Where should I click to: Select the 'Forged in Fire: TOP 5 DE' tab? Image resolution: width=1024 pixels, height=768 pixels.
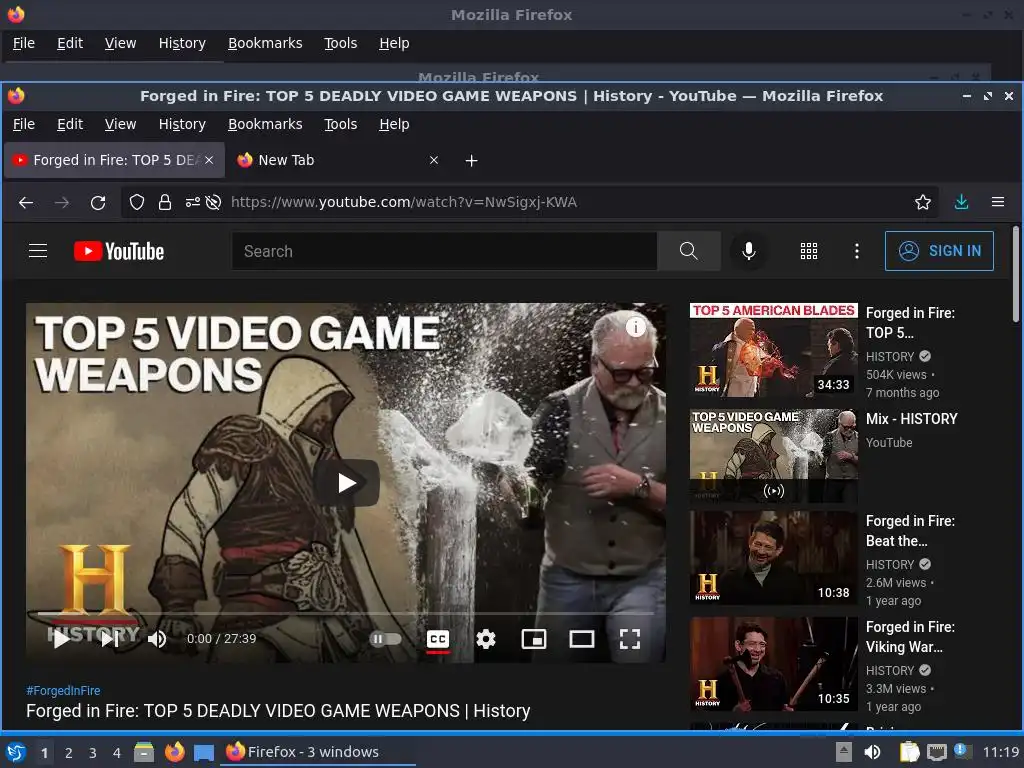[x=114, y=160]
